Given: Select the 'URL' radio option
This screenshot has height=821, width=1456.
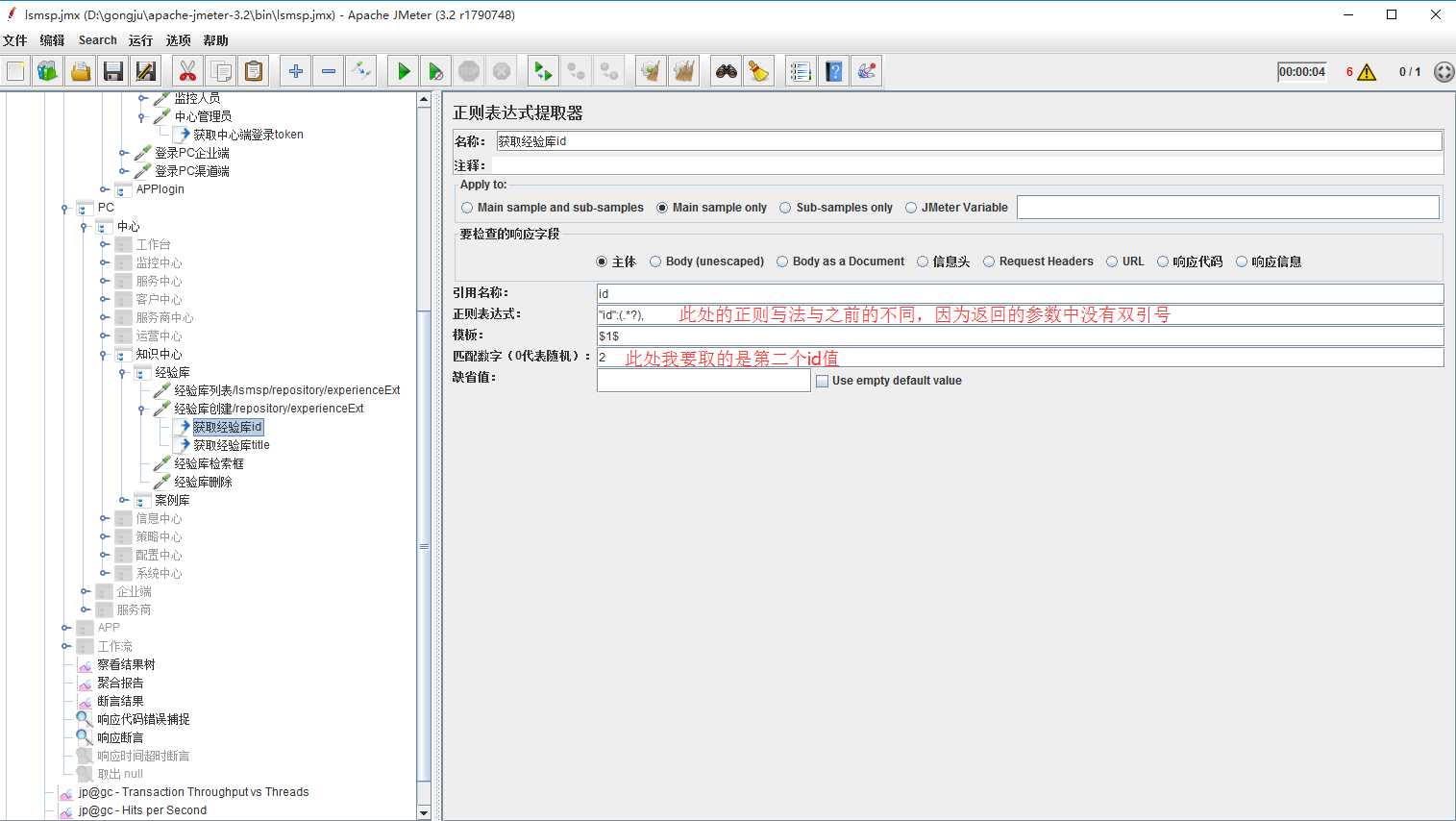Looking at the screenshot, I should [x=1124, y=261].
